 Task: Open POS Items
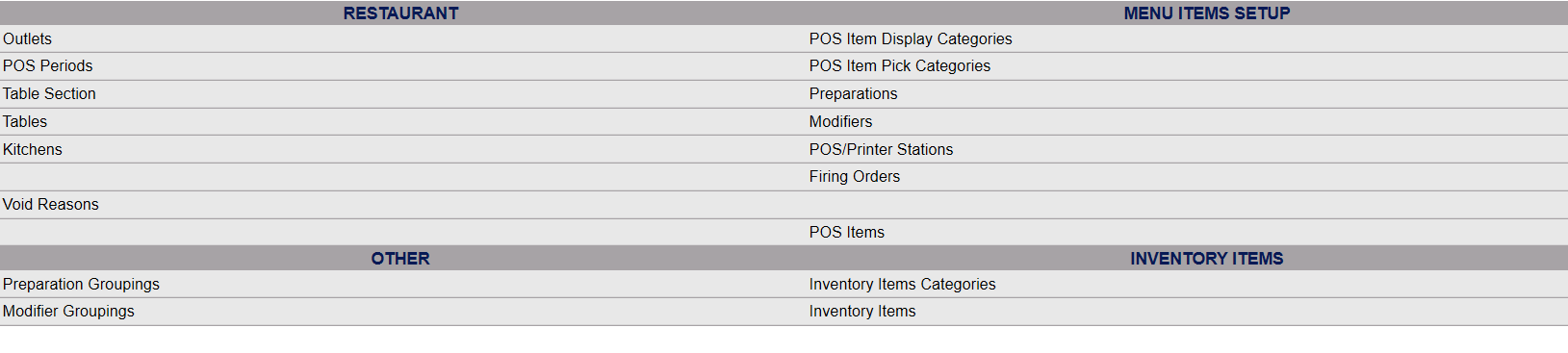pos(847,232)
